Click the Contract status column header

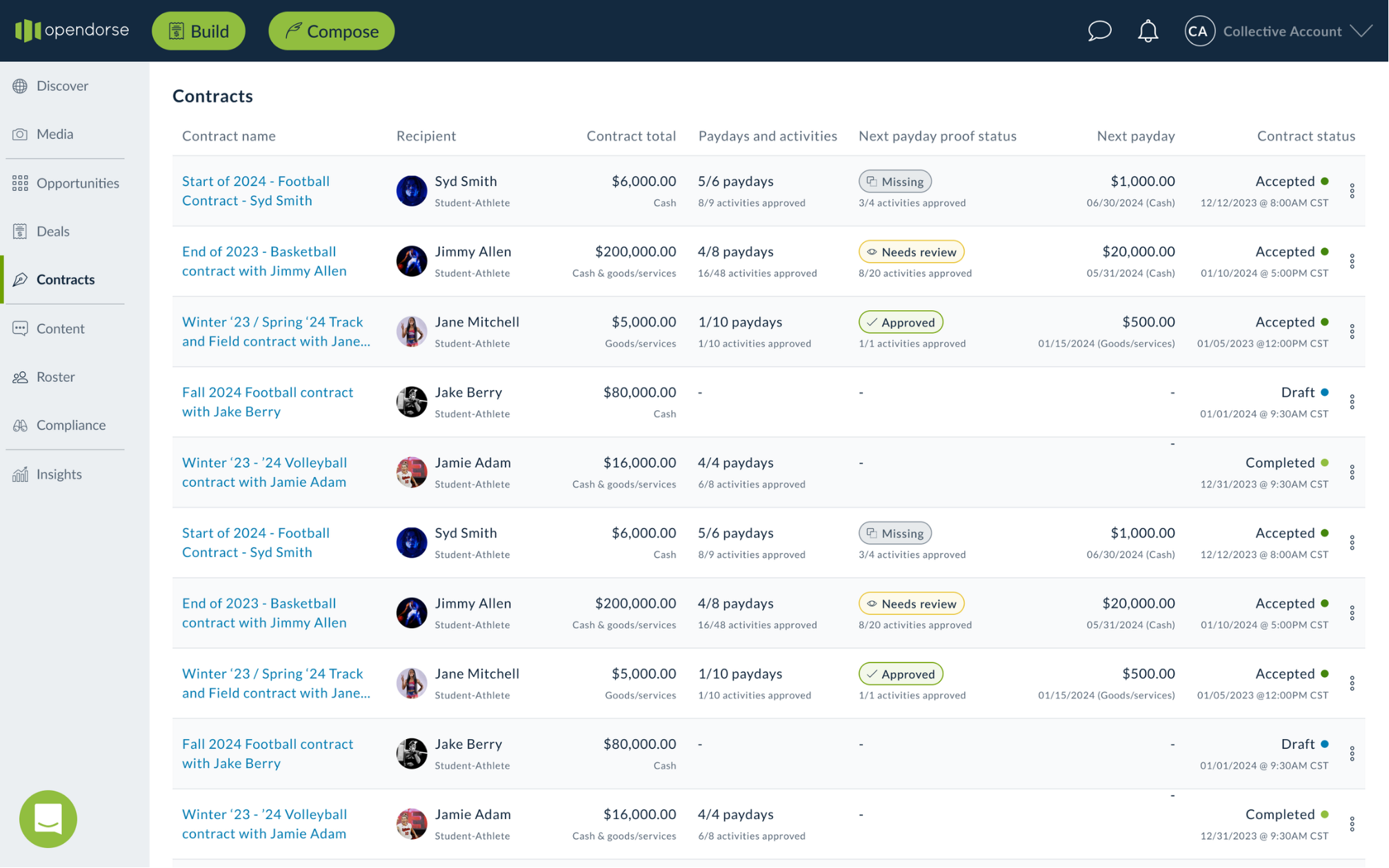(1306, 136)
